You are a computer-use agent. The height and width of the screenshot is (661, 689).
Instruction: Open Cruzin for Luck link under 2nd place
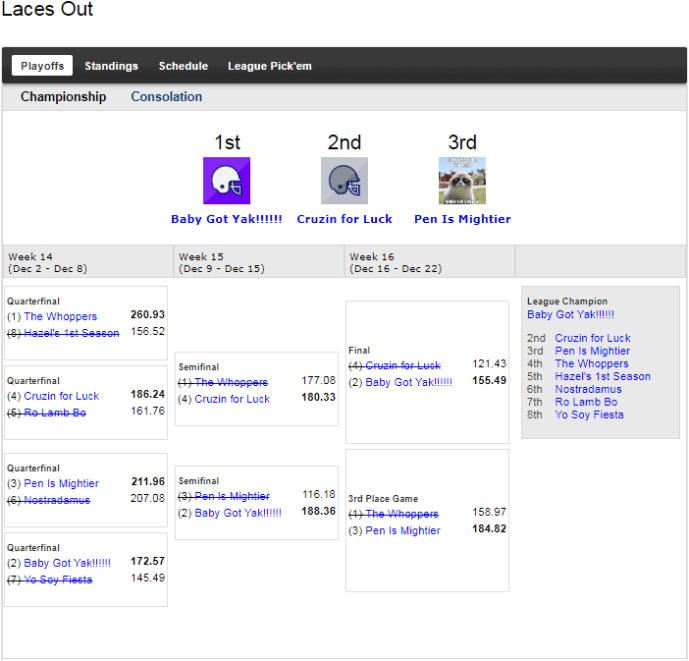coord(344,219)
